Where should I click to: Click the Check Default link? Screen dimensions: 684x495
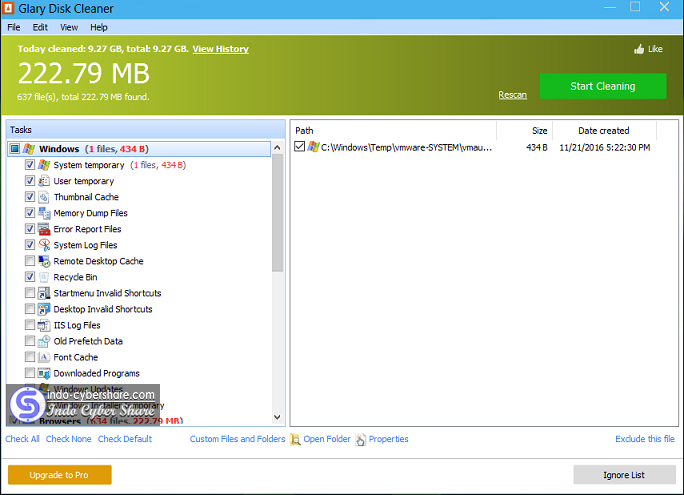pyautogui.click(x=125, y=439)
